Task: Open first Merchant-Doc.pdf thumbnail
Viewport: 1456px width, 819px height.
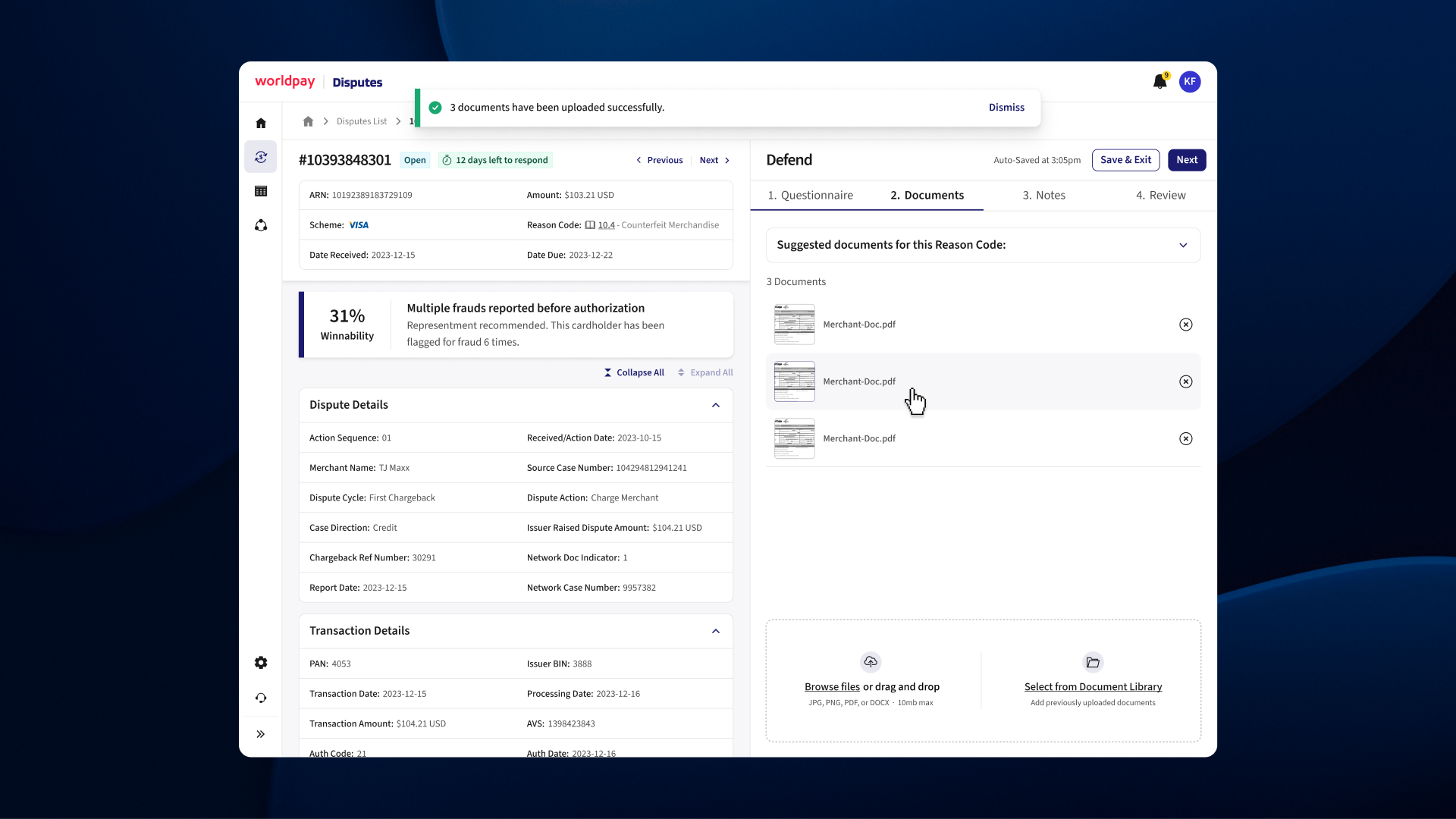Action: pyautogui.click(x=794, y=325)
